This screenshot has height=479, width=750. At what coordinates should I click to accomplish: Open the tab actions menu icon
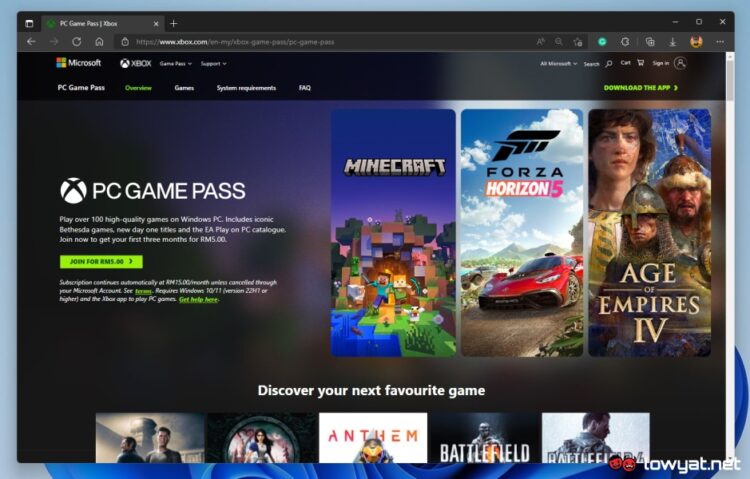point(29,23)
